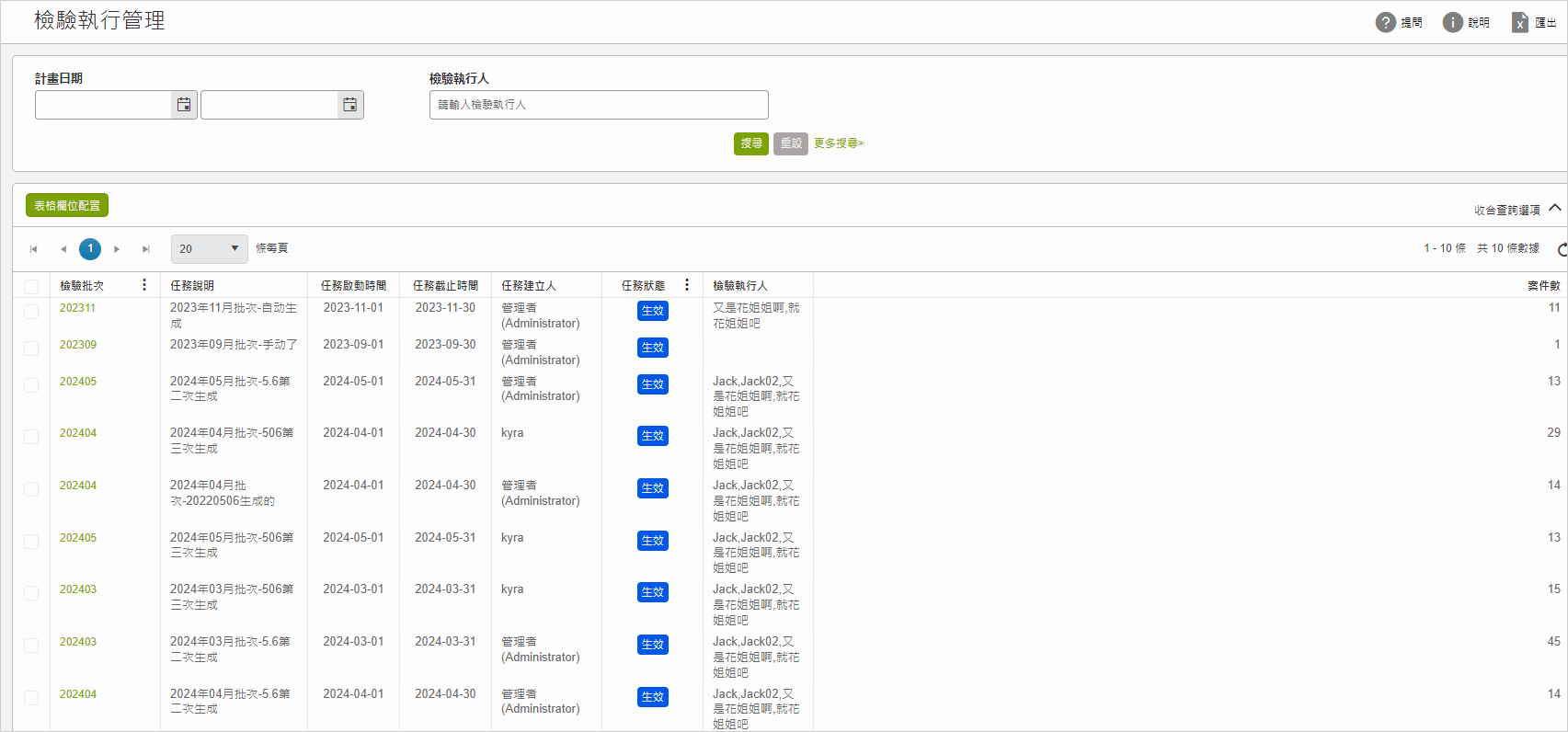Open the 提問 question mark icon
The height and width of the screenshot is (732, 1568).
pyautogui.click(x=1385, y=22)
